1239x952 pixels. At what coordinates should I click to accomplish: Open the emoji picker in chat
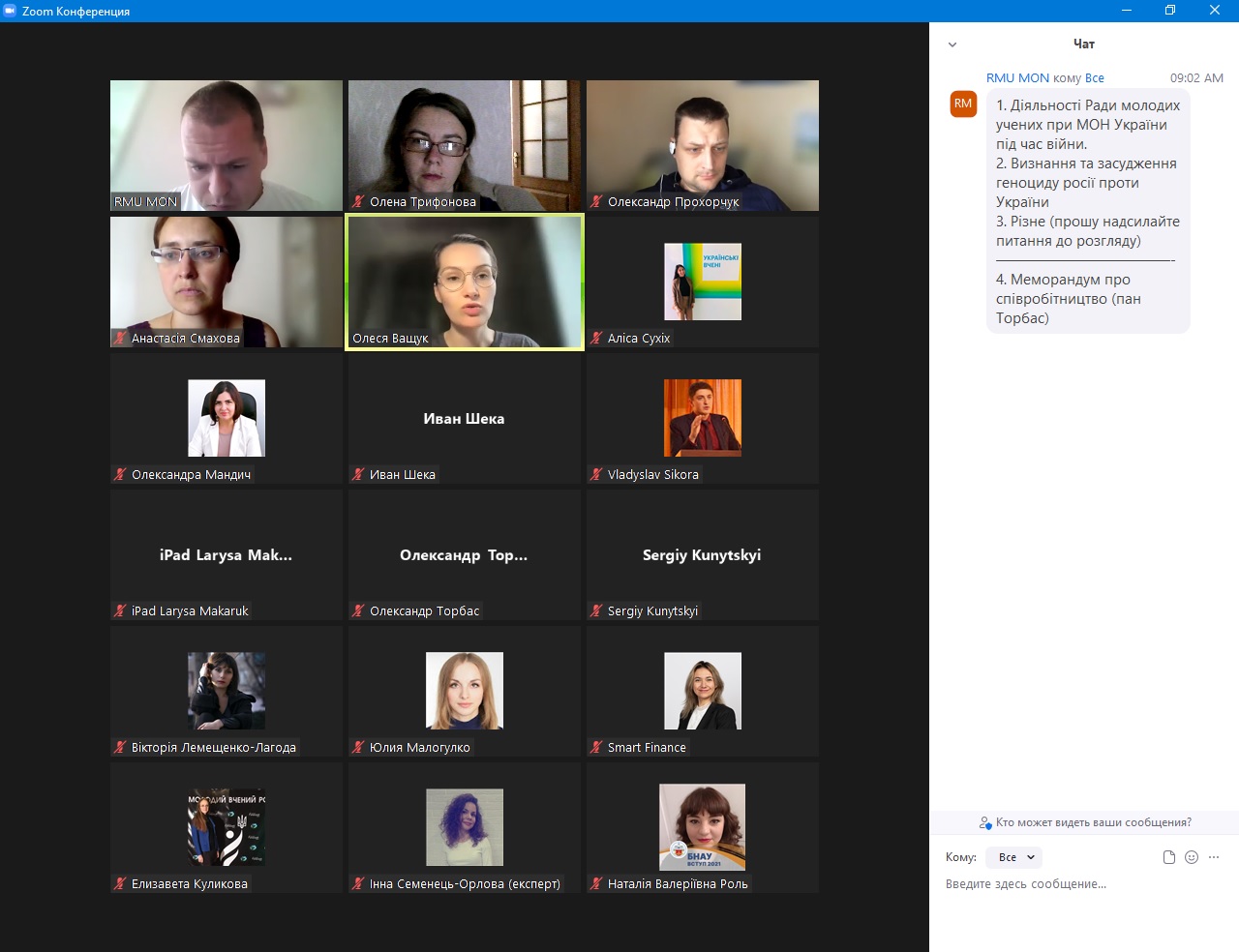(x=1192, y=857)
